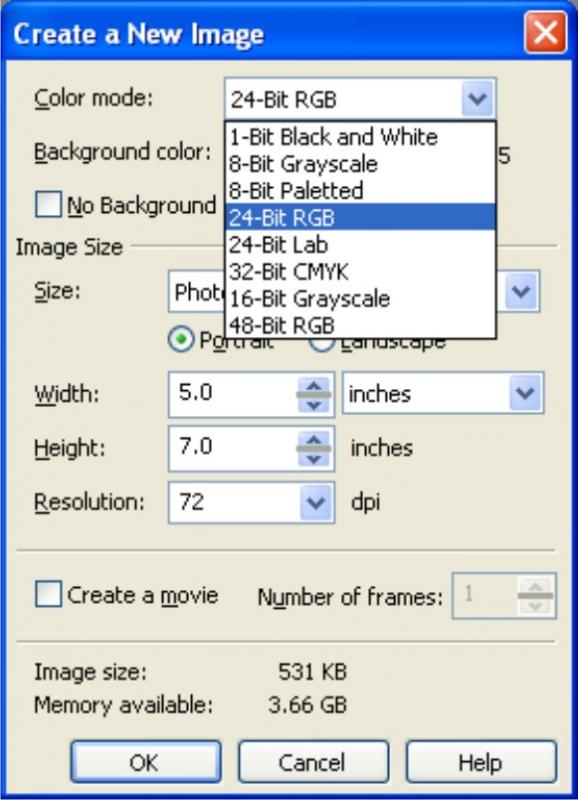Close the Create a New Image dialog
The width and height of the screenshot is (578, 800).
tap(545, 33)
